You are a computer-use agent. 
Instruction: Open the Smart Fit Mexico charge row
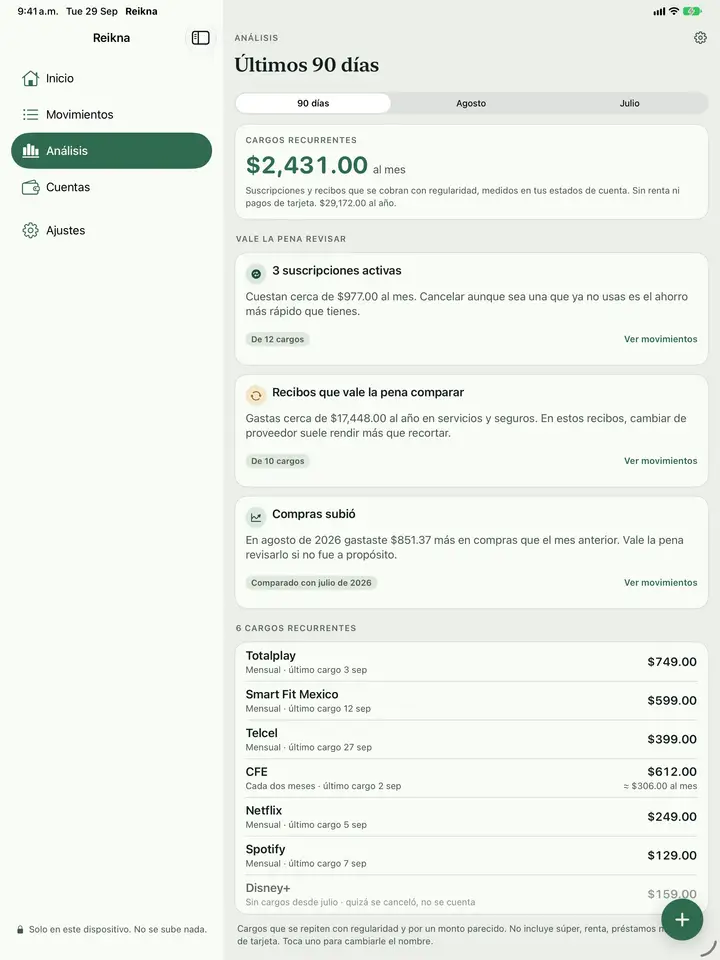coord(471,700)
